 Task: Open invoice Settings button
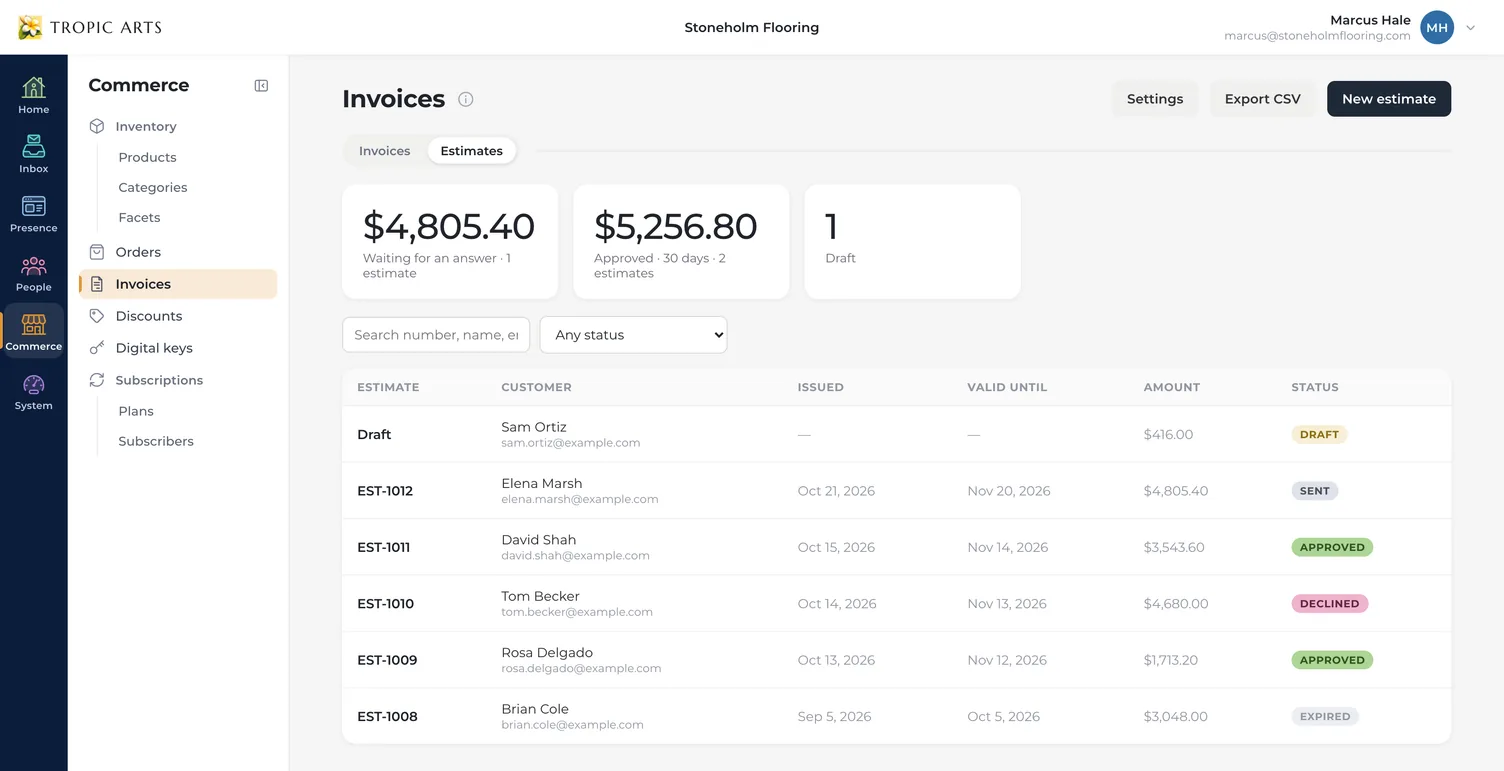[x=1154, y=99]
